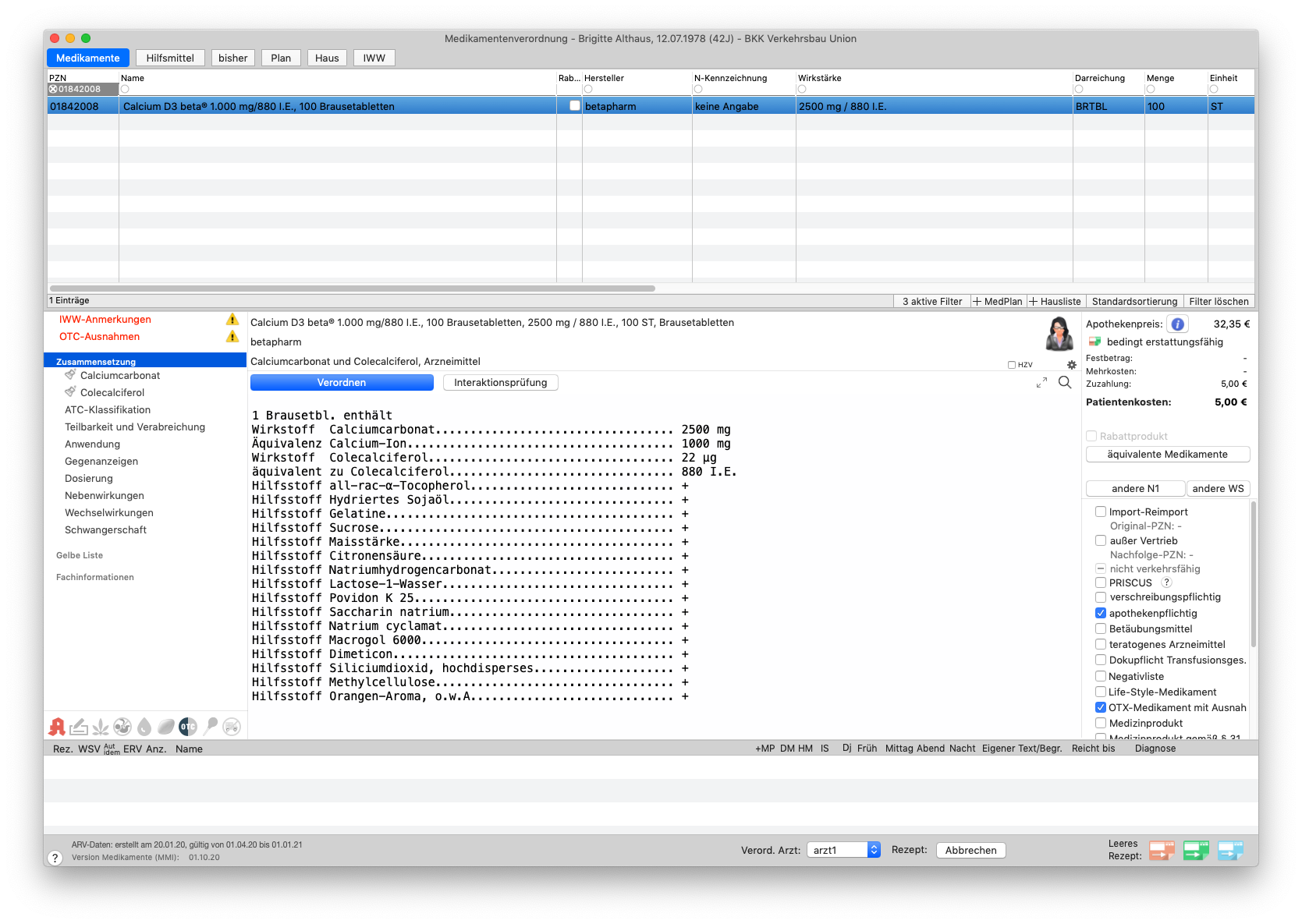Toggle the HZV checkbox
Viewport: 1302px width, 924px height.
(x=1012, y=365)
